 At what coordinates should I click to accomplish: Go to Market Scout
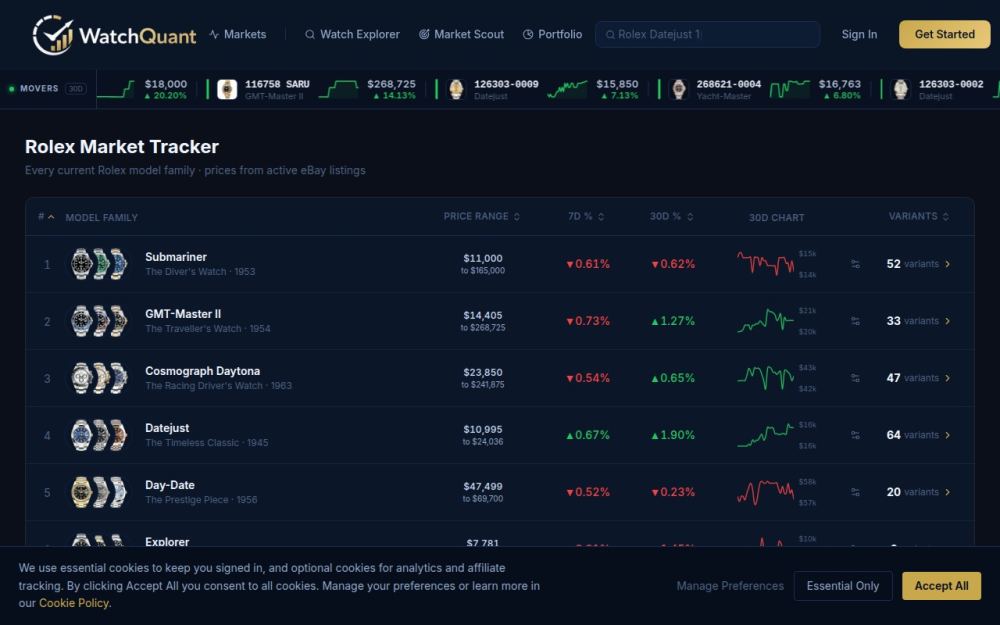[461, 34]
